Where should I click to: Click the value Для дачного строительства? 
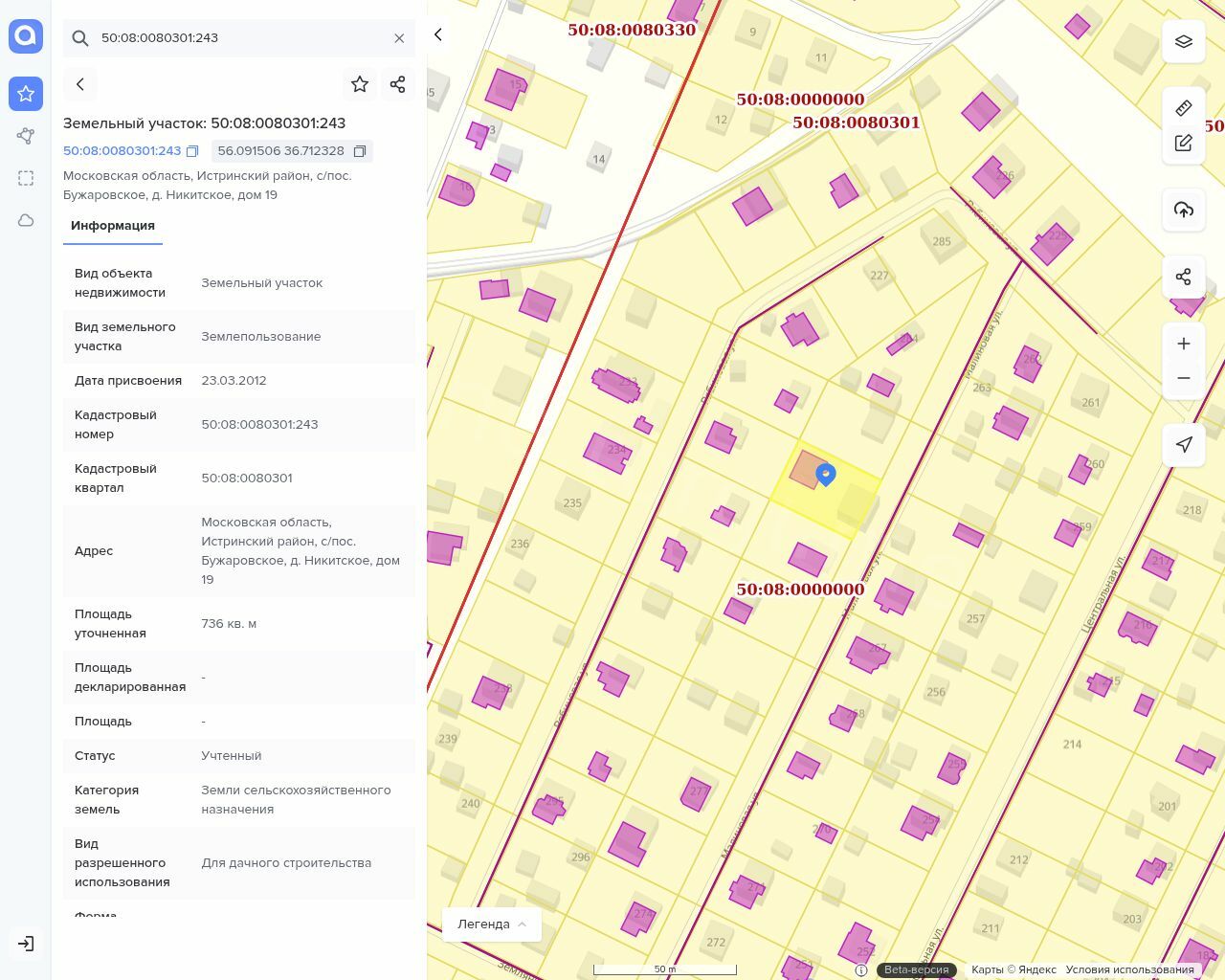coord(286,863)
